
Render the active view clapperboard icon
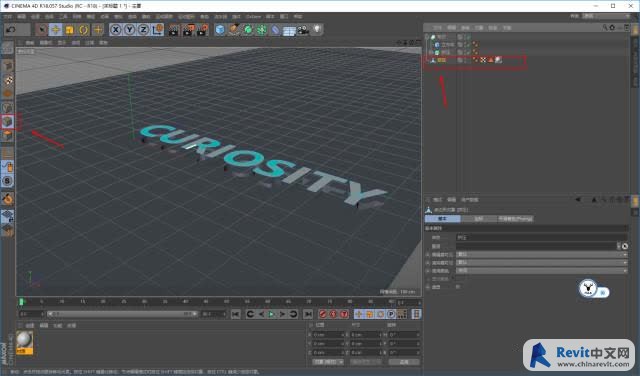(173, 30)
